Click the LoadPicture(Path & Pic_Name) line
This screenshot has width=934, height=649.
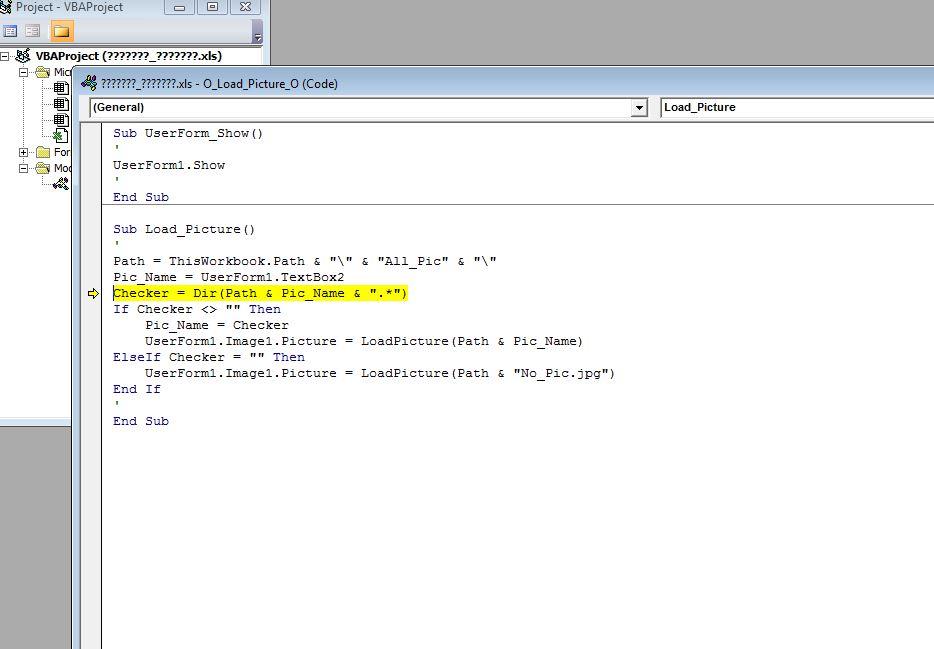[364, 342]
